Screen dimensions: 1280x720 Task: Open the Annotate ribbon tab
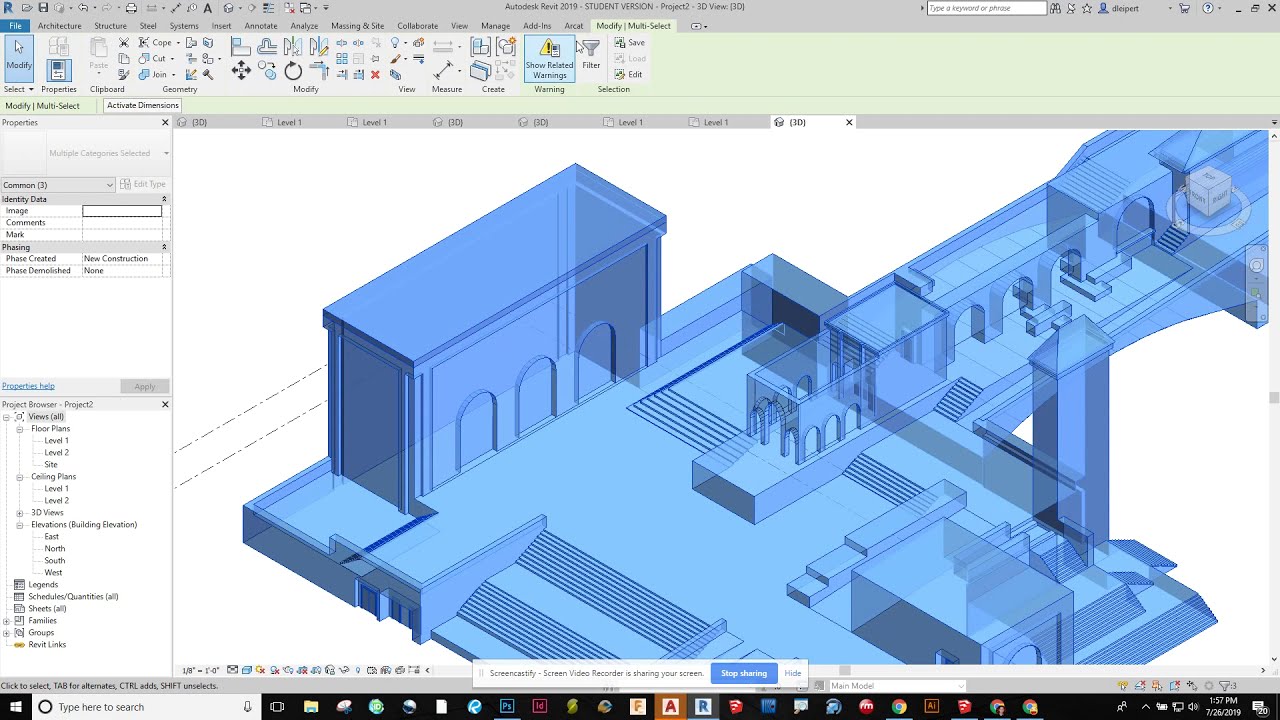pyautogui.click(x=261, y=26)
